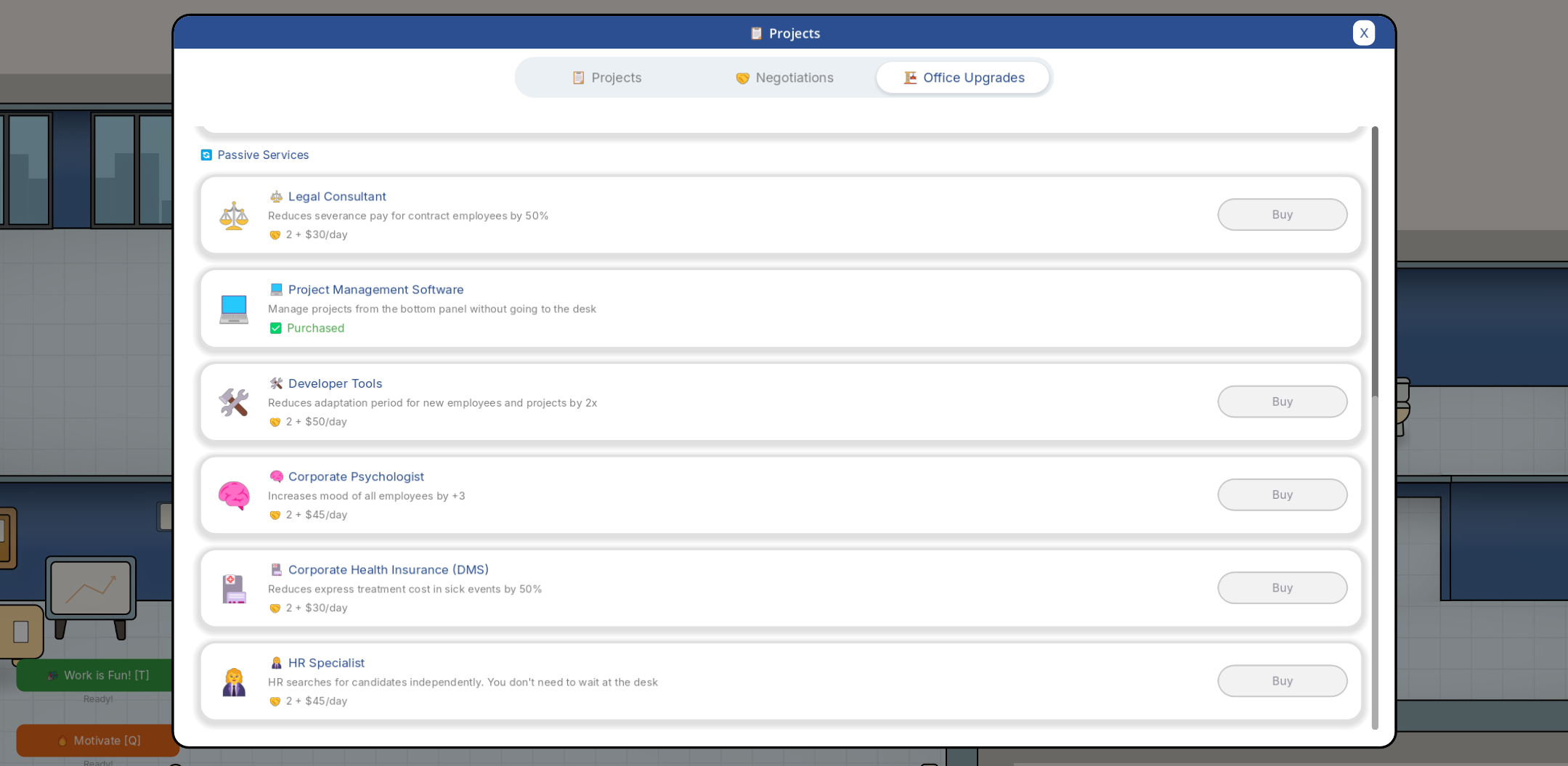
Task: Buy the HR Specialist service
Action: click(1282, 681)
